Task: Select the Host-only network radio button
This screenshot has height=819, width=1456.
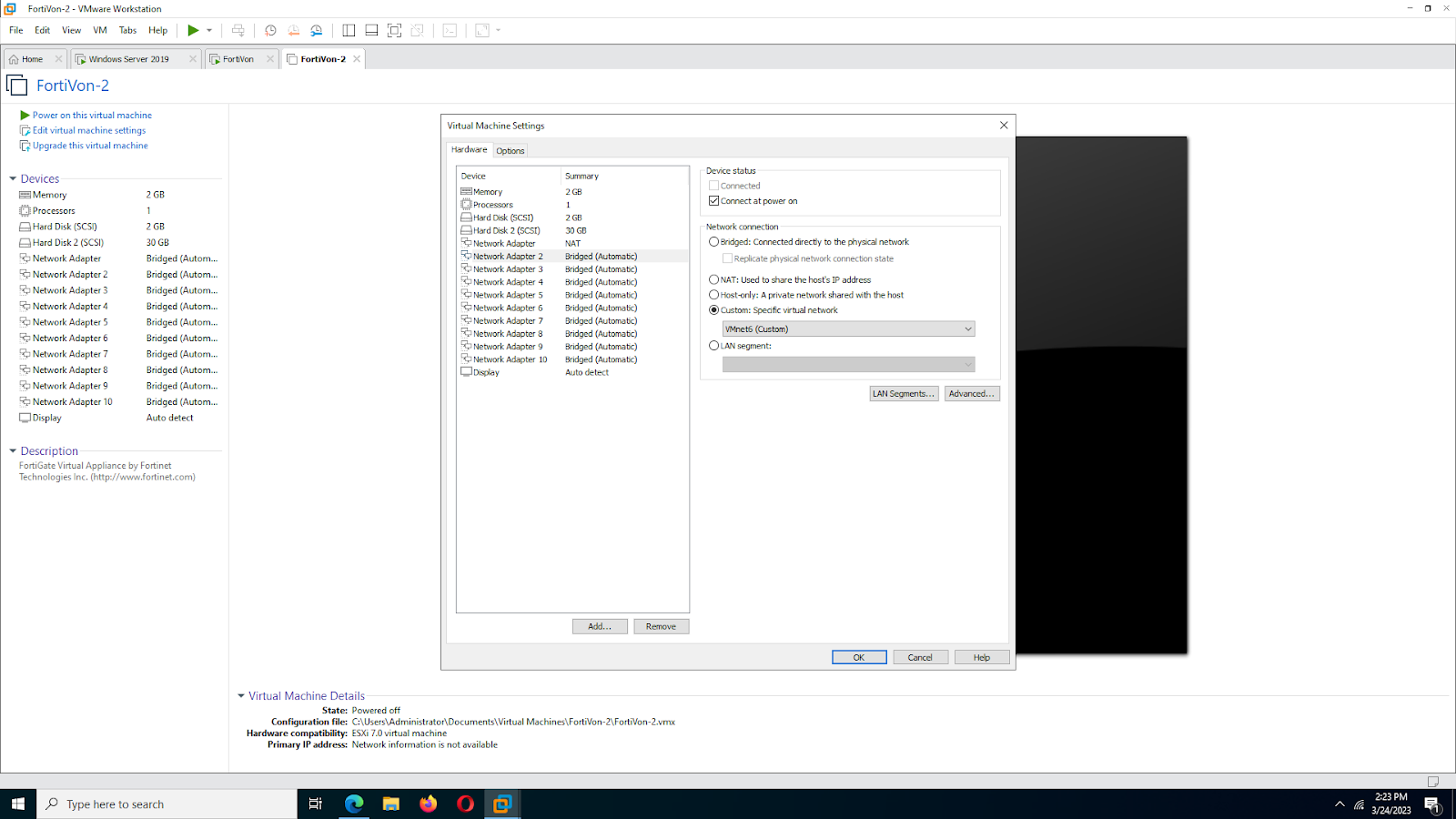Action: (713, 295)
